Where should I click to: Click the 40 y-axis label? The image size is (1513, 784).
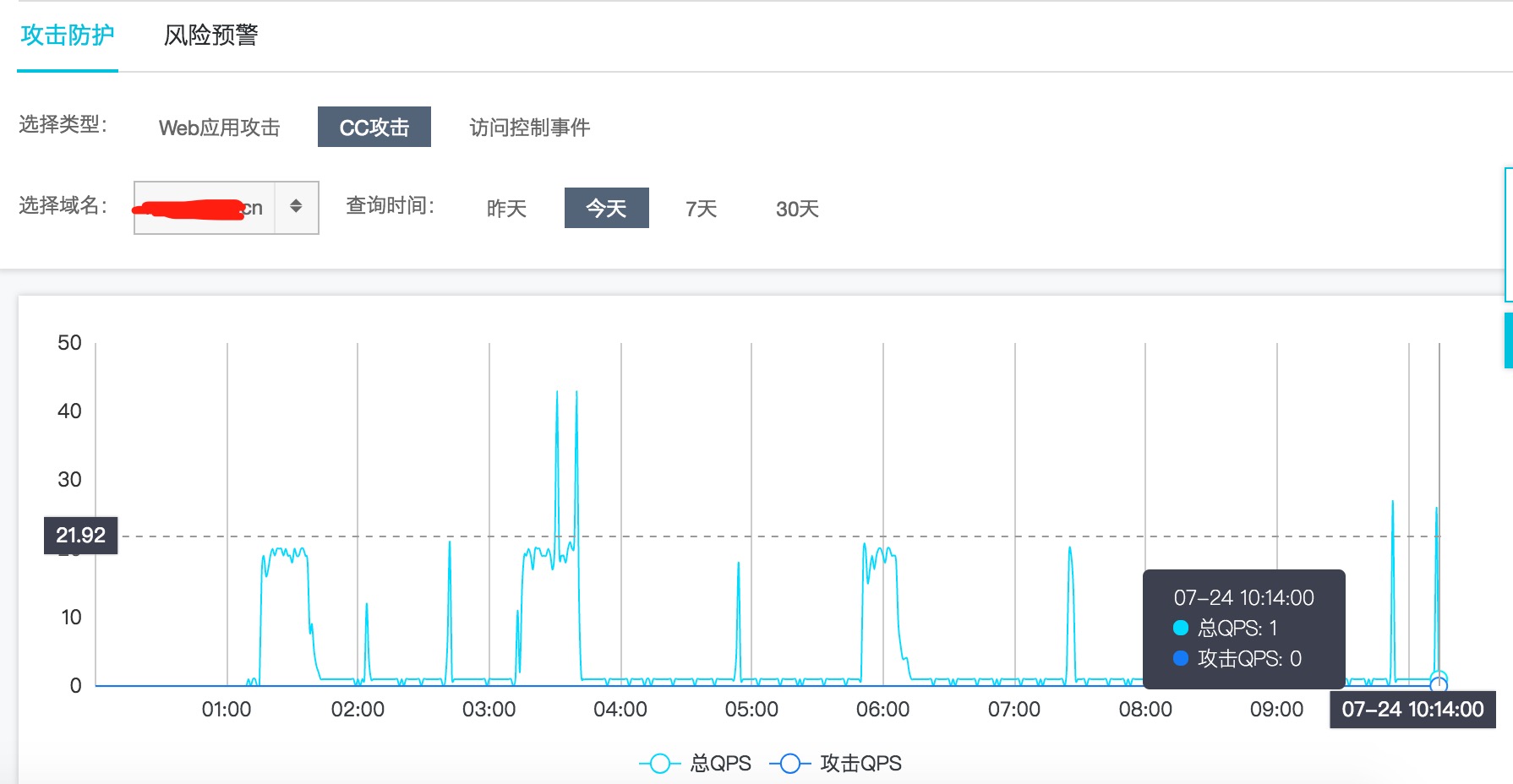[69, 411]
